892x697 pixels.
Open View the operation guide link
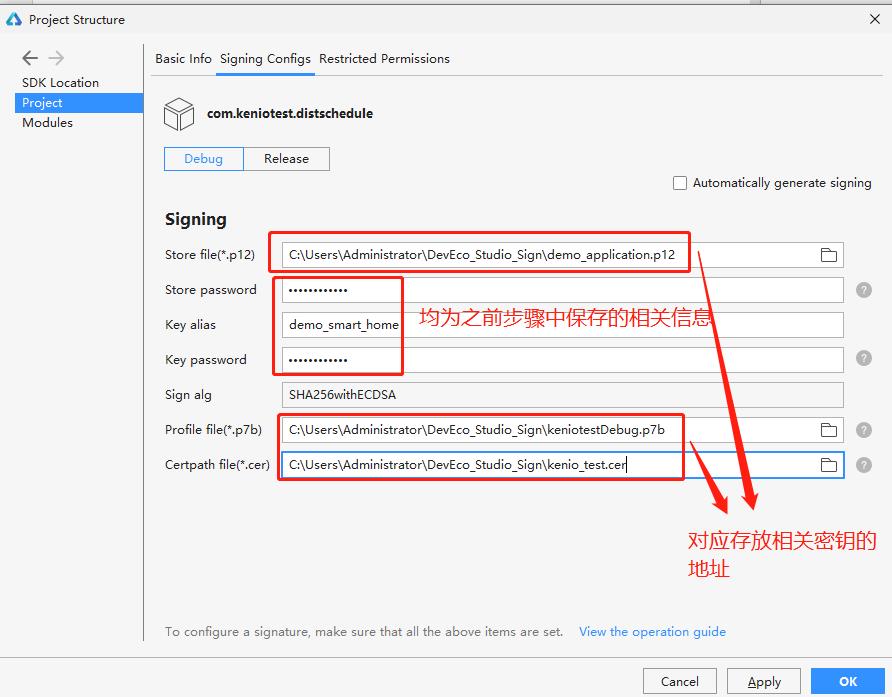pyautogui.click(x=652, y=632)
